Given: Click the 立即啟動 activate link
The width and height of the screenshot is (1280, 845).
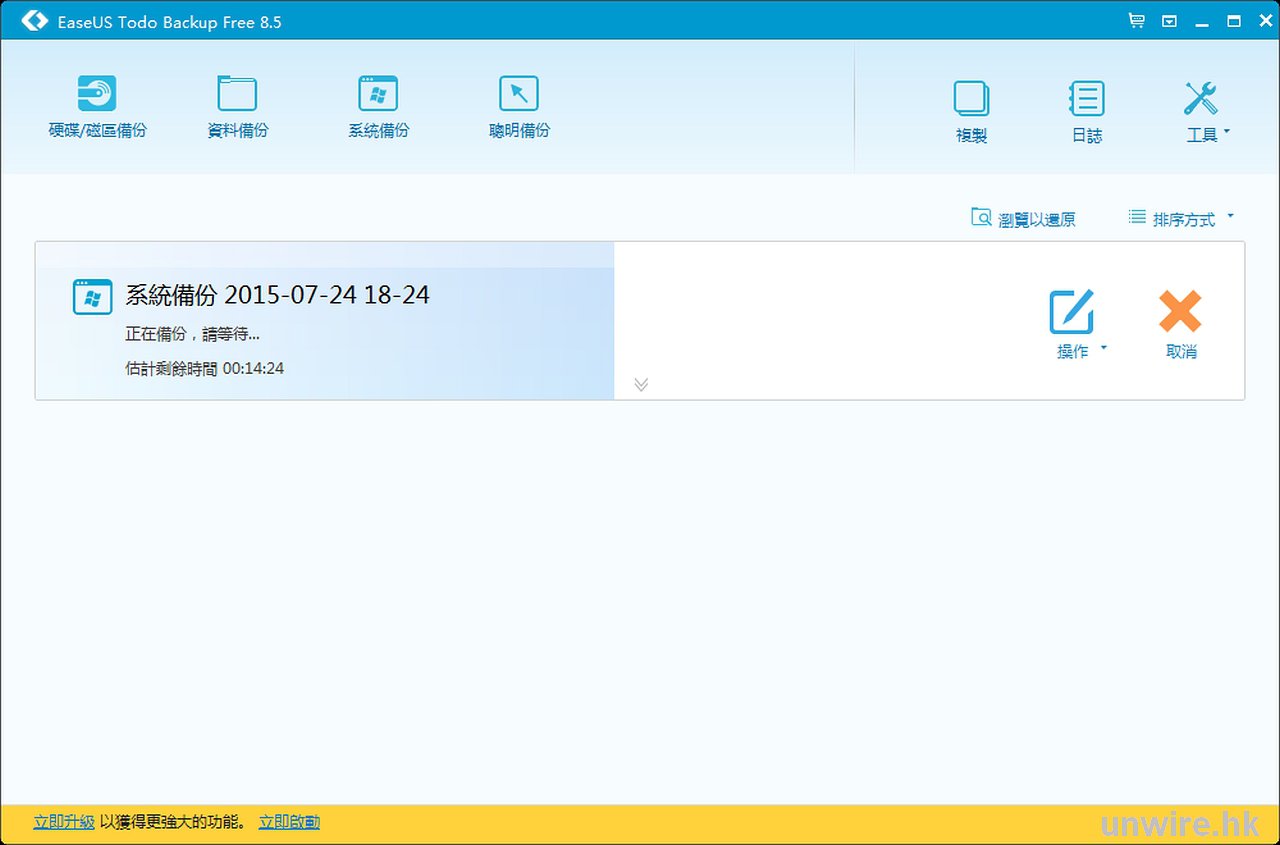Looking at the screenshot, I should pos(289,822).
